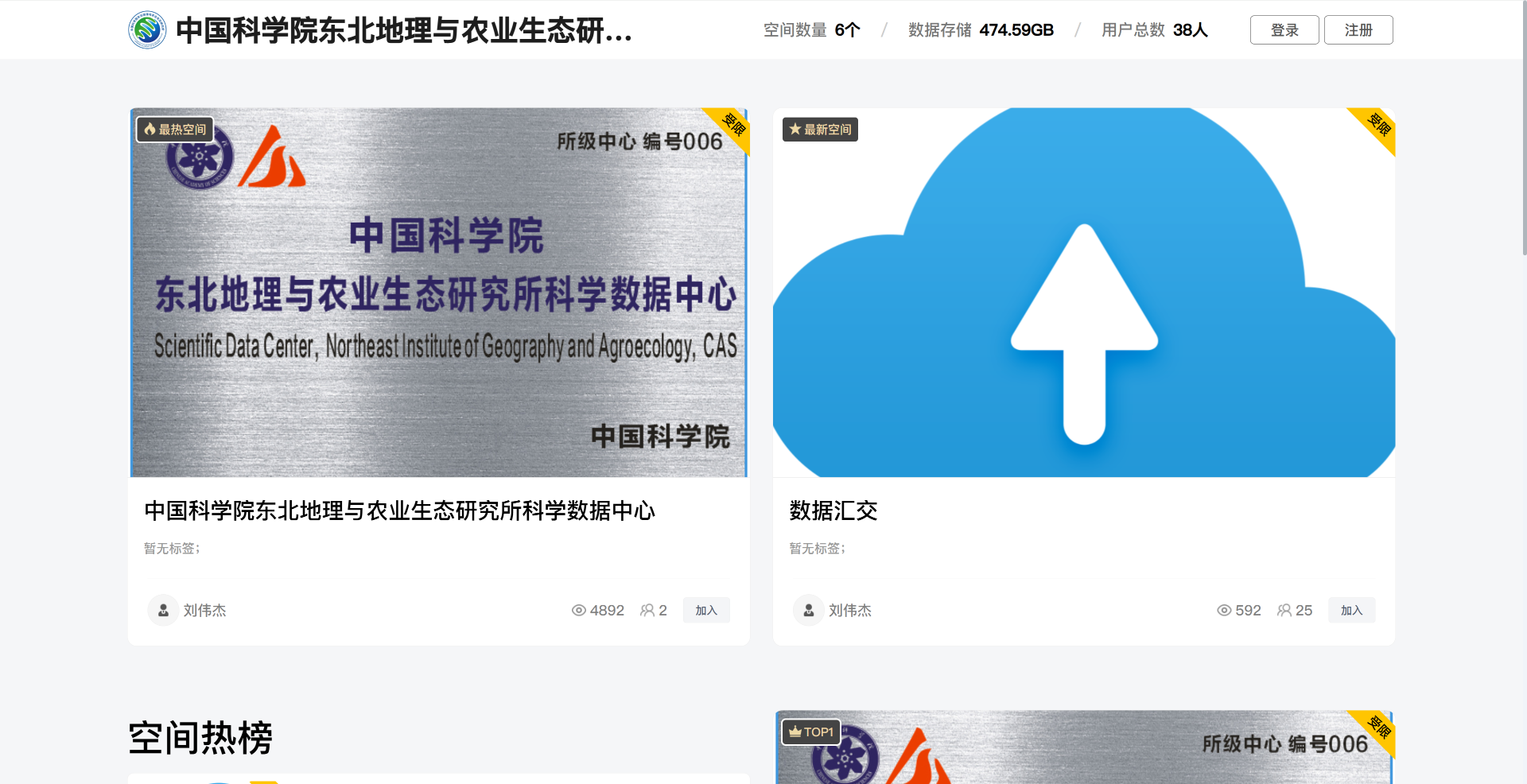Click 刘伟杰 avatar icon on the 数据汇交 card
Viewport: 1527px width, 784px height.
pyautogui.click(x=808, y=610)
